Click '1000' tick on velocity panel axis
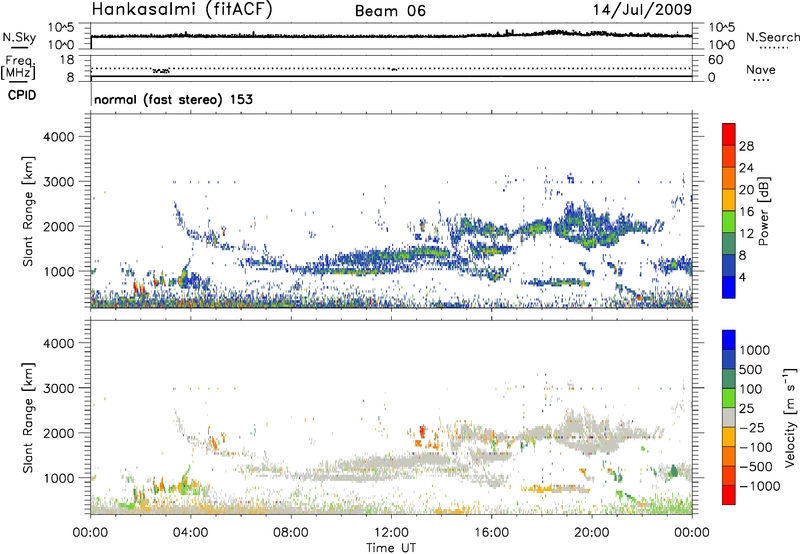 (x=59, y=478)
